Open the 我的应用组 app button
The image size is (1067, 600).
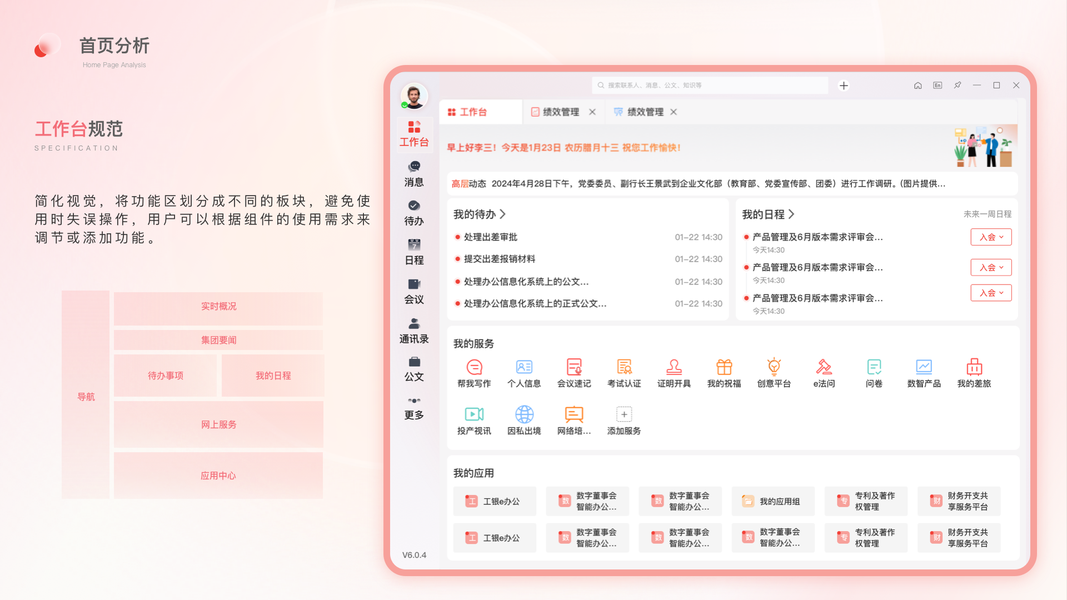[773, 501]
